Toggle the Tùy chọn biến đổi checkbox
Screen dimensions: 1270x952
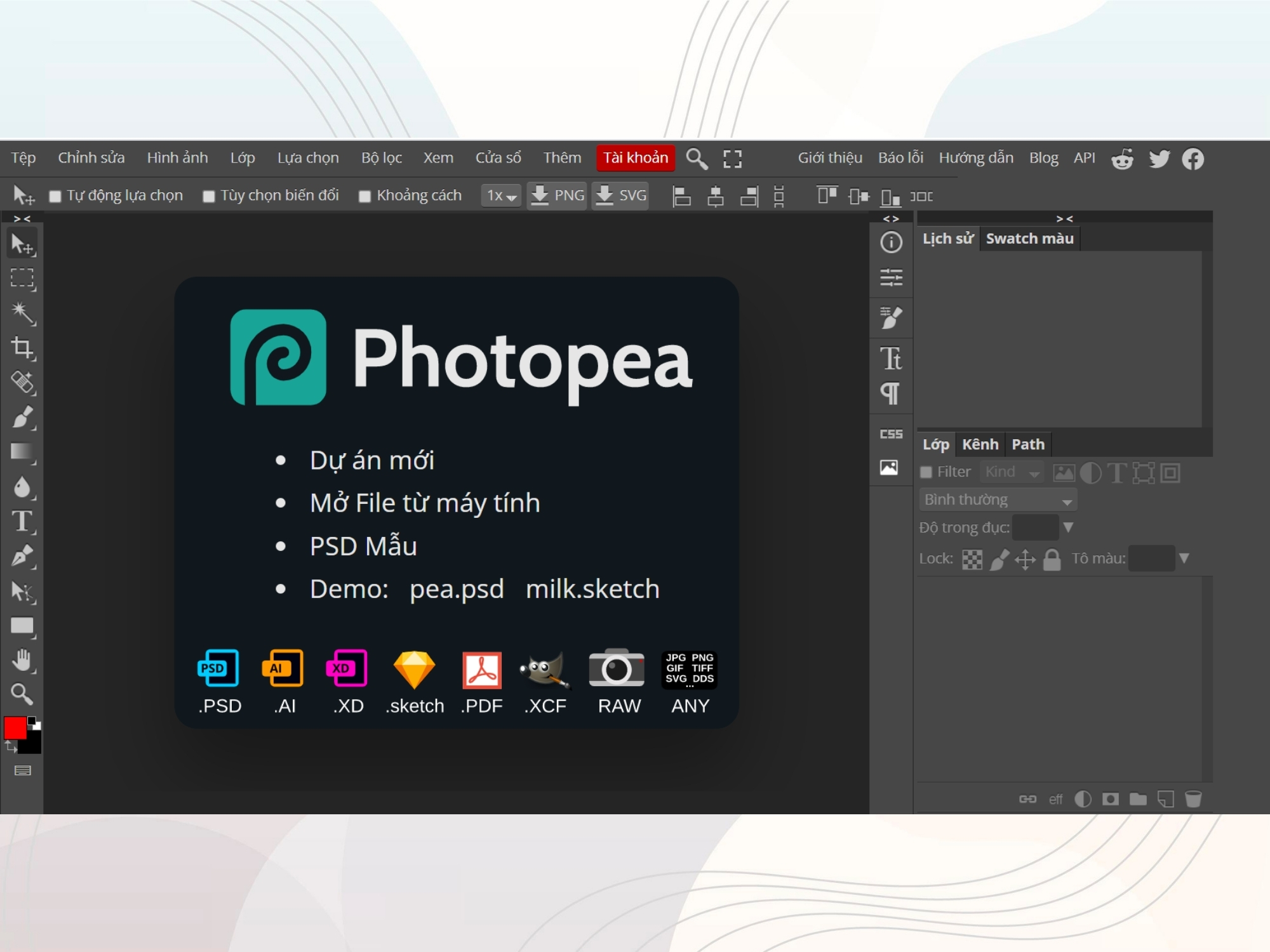coord(208,195)
